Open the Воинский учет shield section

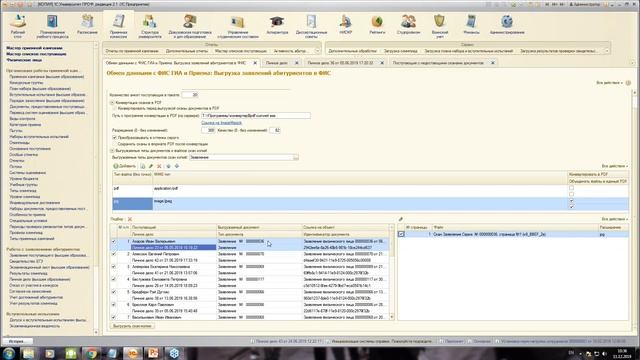440,26
